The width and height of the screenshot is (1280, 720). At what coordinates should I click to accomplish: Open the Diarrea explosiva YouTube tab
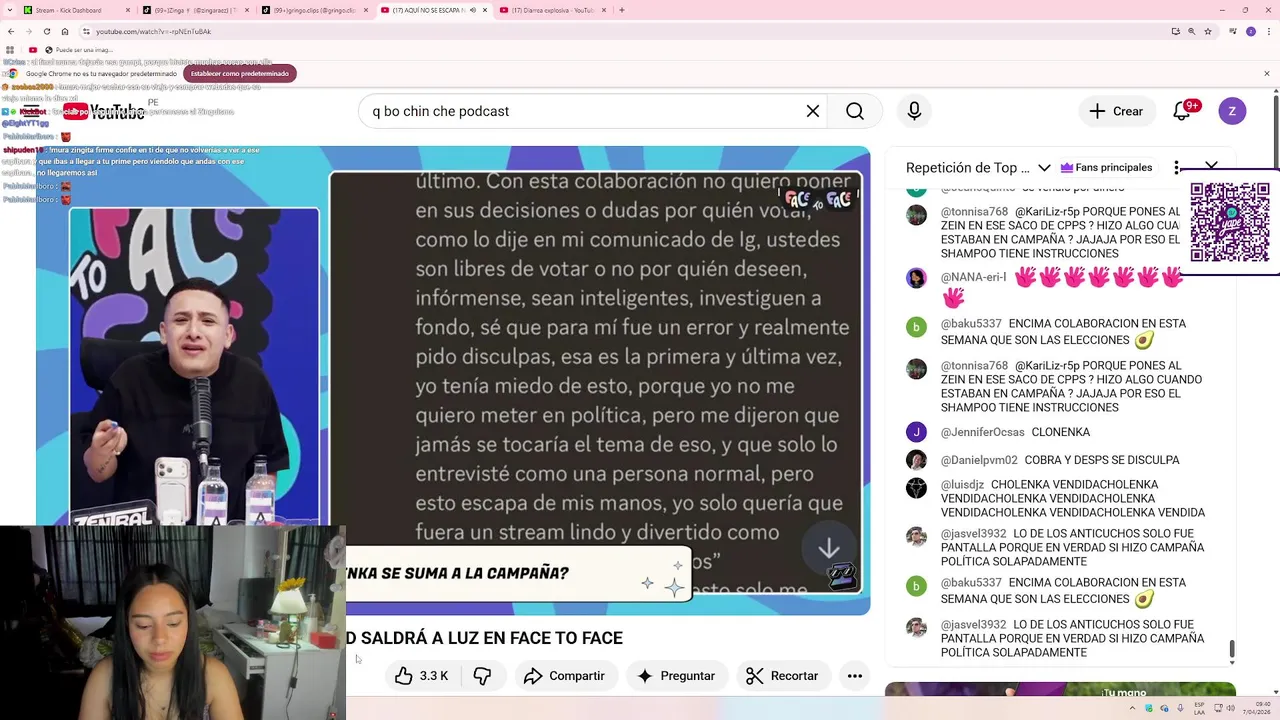(x=550, y=10)
